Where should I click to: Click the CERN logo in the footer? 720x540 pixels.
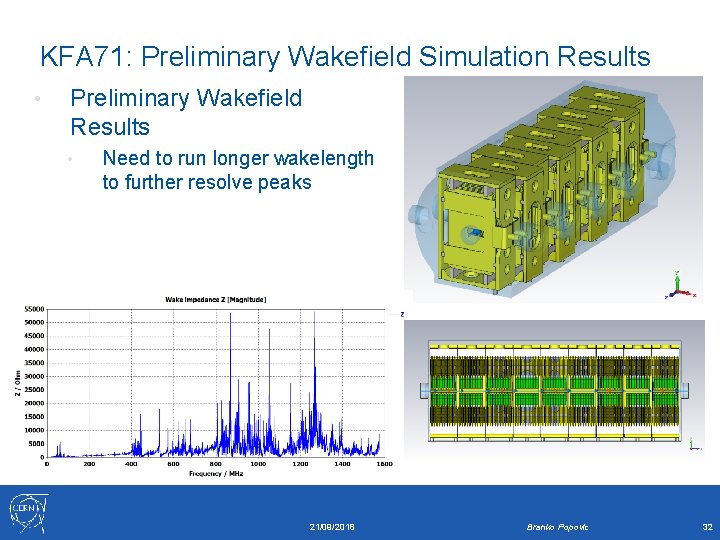pos(28,513)
